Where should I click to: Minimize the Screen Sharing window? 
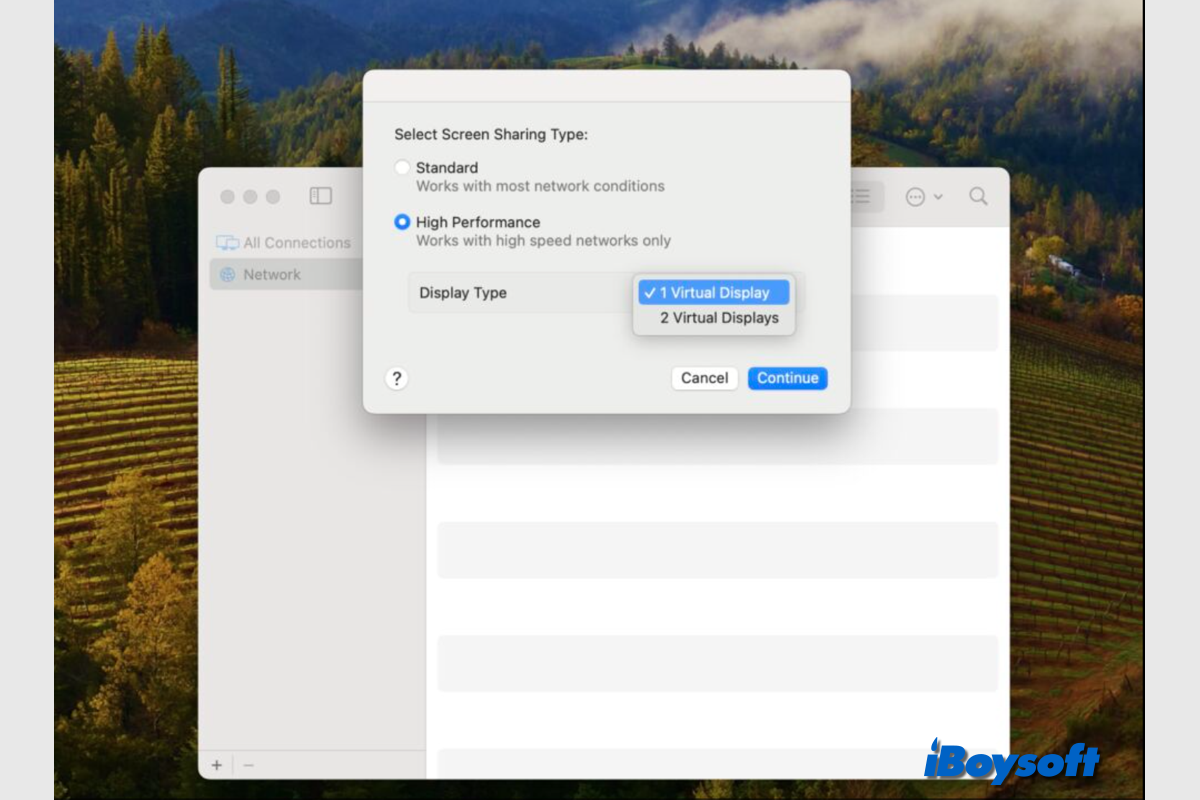(x=250, y=197)
